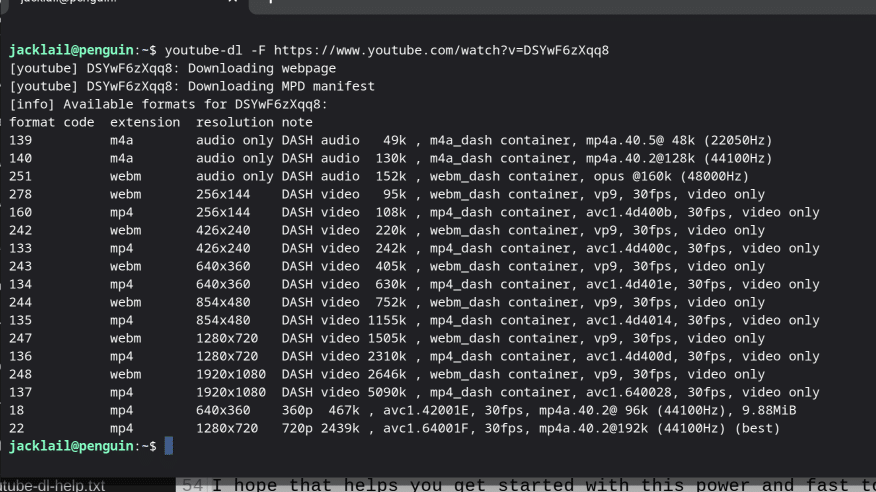Click the YouTube URL in the command

coord(441,50)
